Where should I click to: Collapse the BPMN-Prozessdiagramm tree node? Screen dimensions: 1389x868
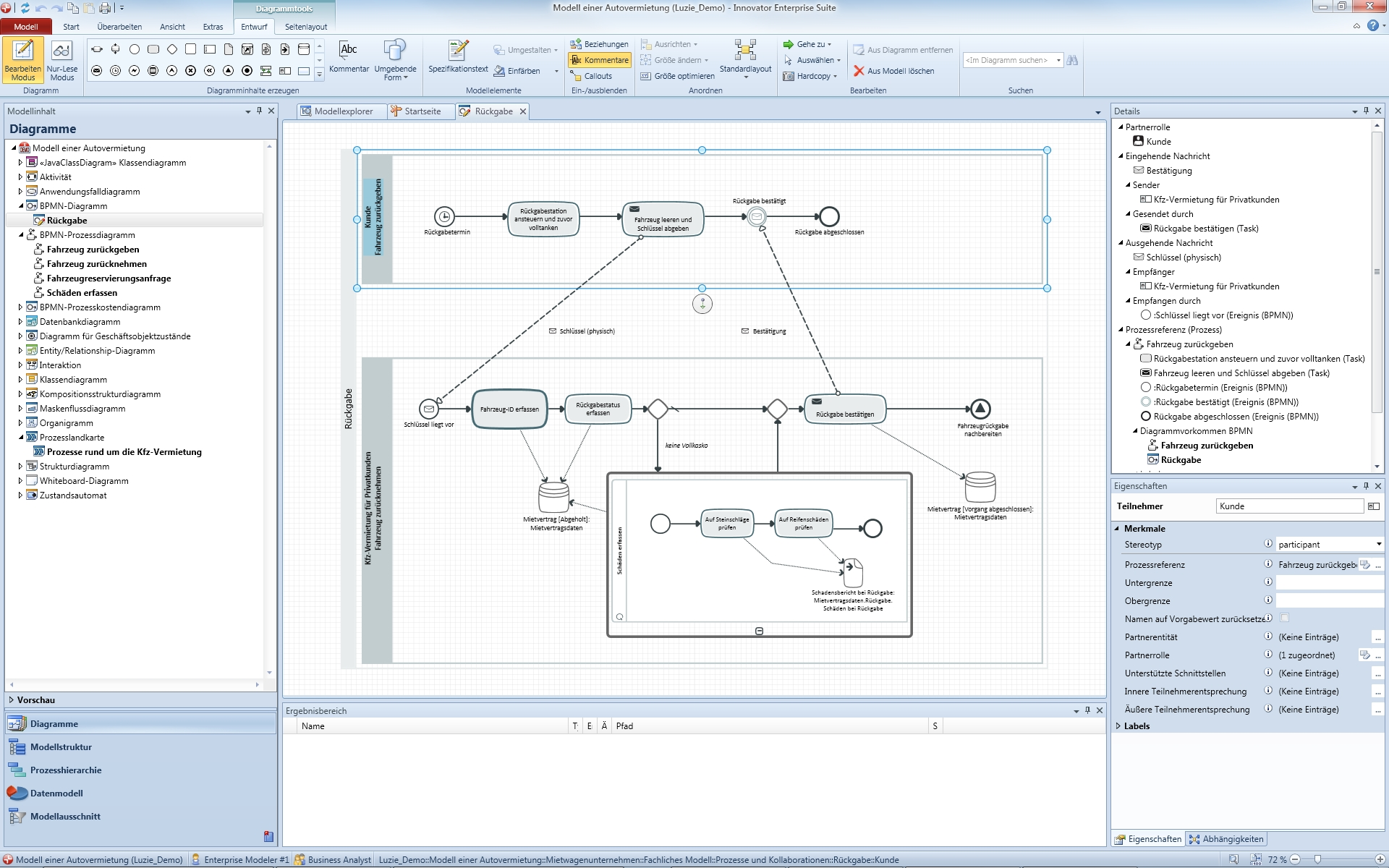[20, 235]
